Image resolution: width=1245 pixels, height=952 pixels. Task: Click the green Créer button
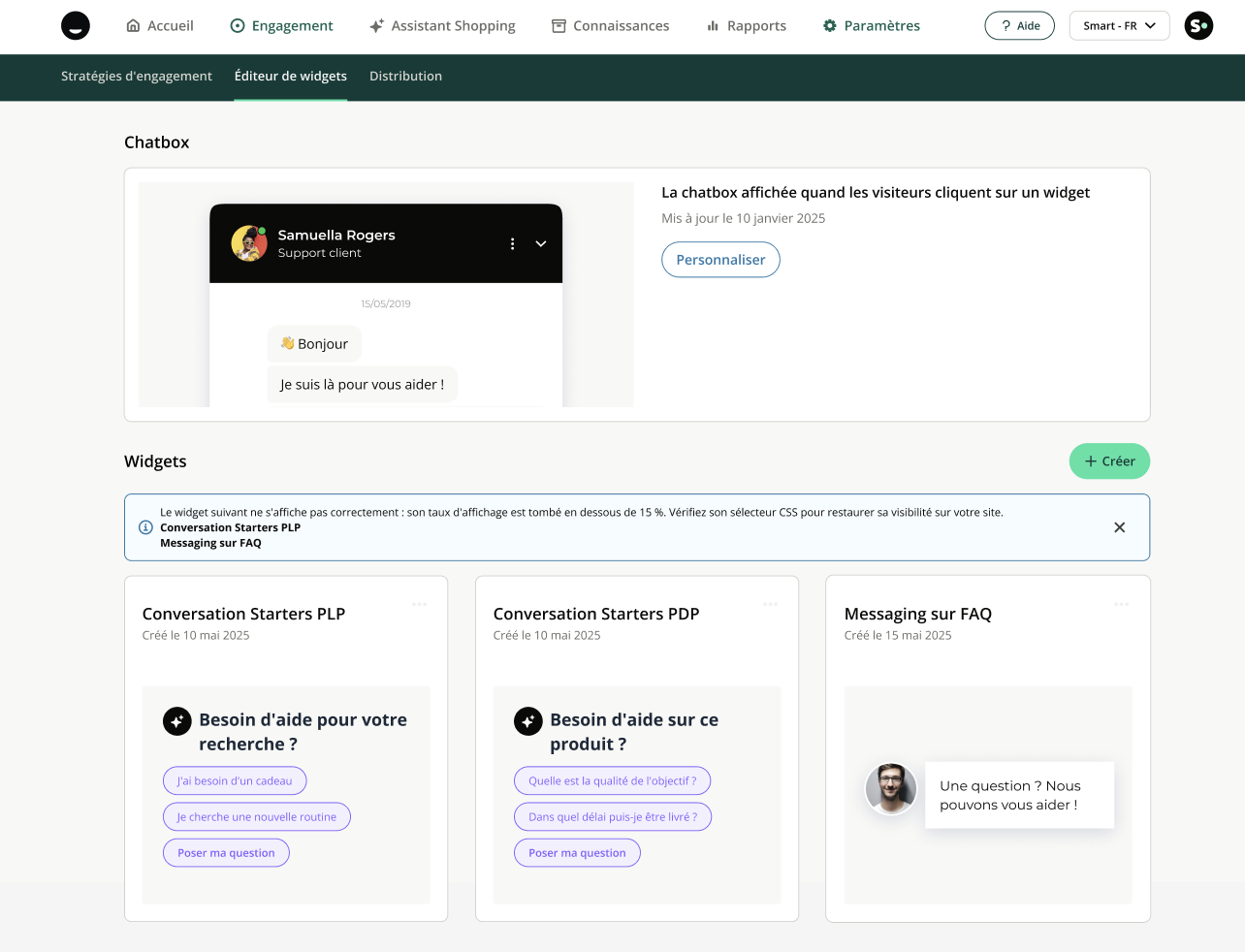pos(1109,461)
